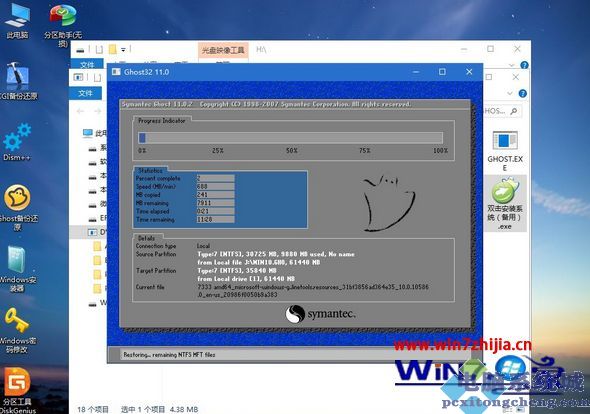Switch to the 光盘映像工具 ribbon tab
The height and width of the screenshot is (414, 590).
(223, 50)
